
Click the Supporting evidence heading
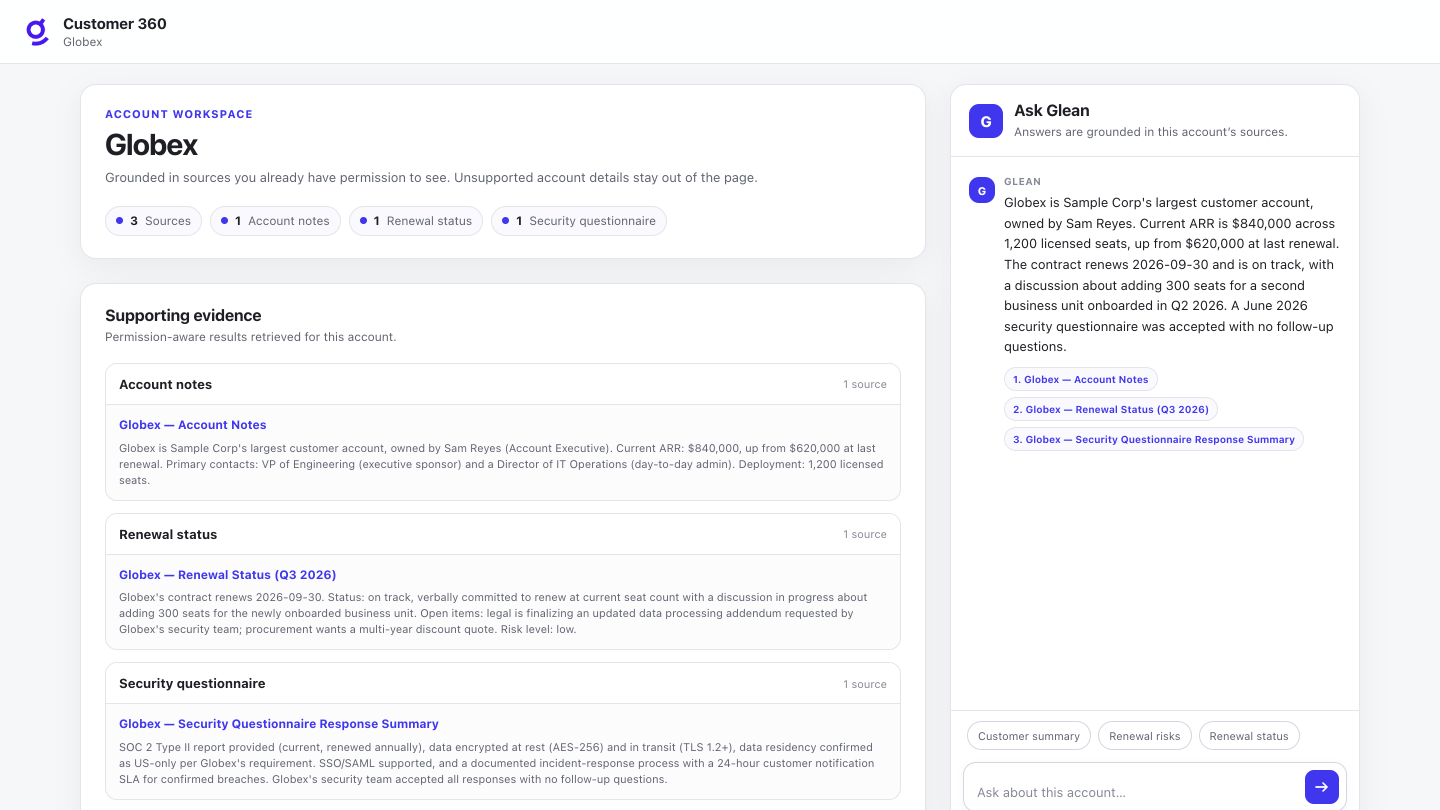tap(183, 316)
